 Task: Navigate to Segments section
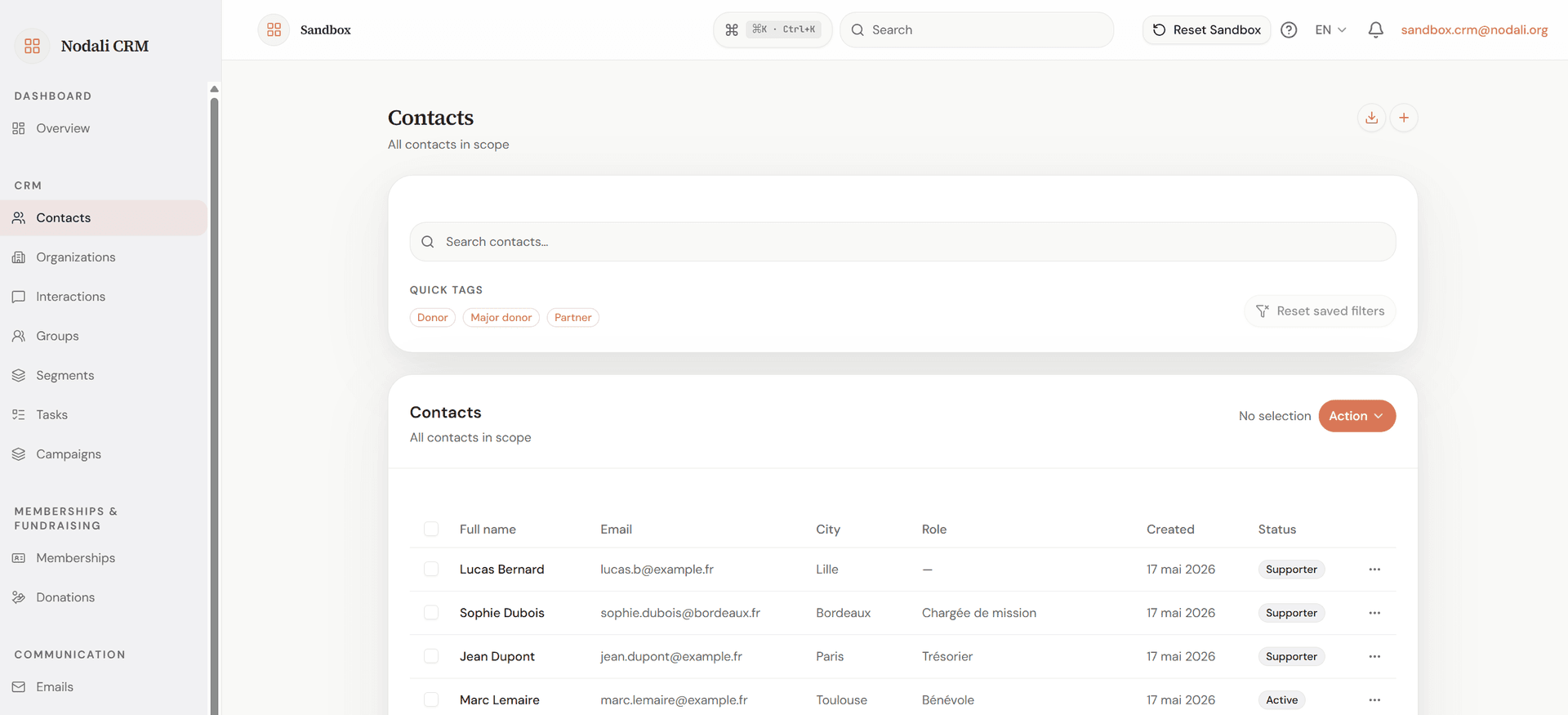104,375
